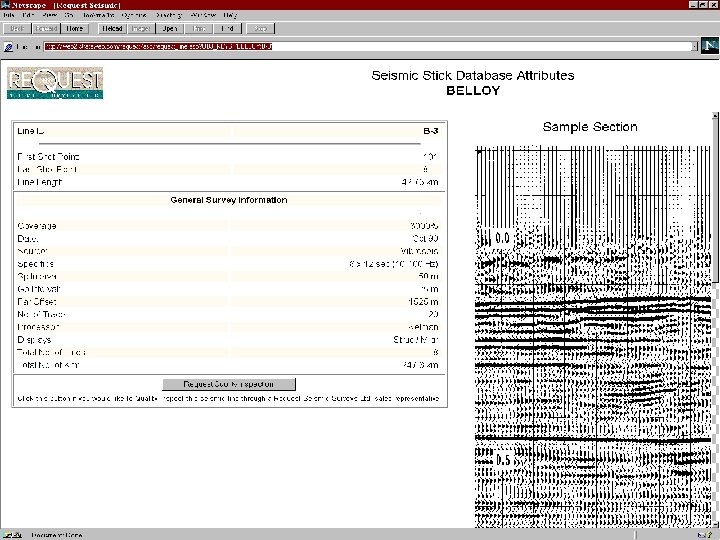Click the Images toolbar button
Screen dimensions: 720x540
coord(141,28)
